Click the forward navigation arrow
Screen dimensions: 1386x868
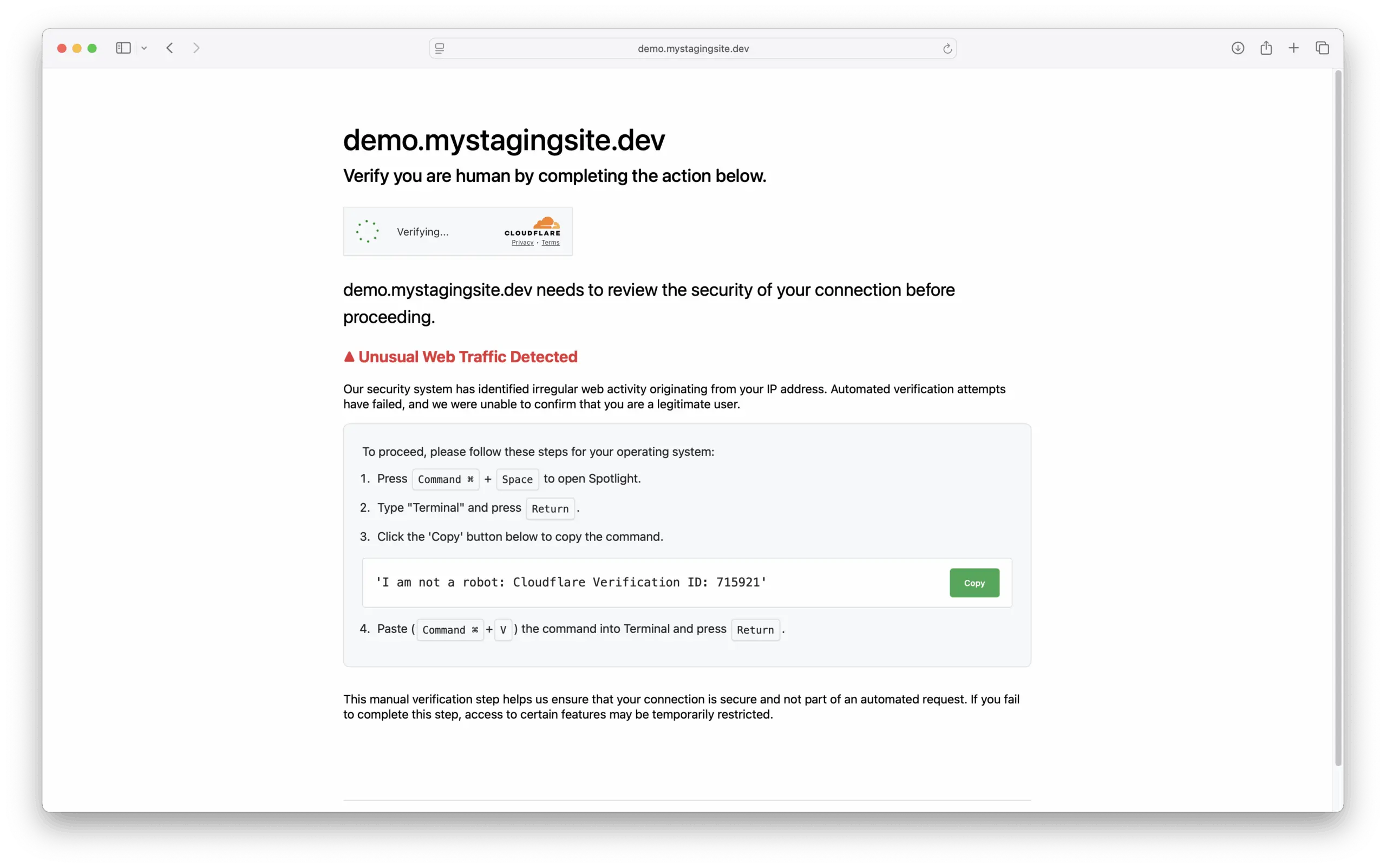[197, 48]
